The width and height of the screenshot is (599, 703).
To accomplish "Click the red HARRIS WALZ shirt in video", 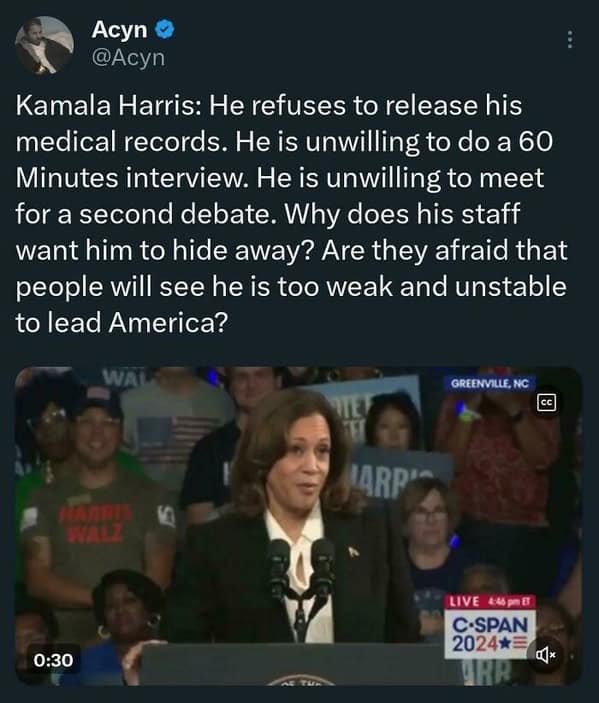I will click(x=95, y=523).
